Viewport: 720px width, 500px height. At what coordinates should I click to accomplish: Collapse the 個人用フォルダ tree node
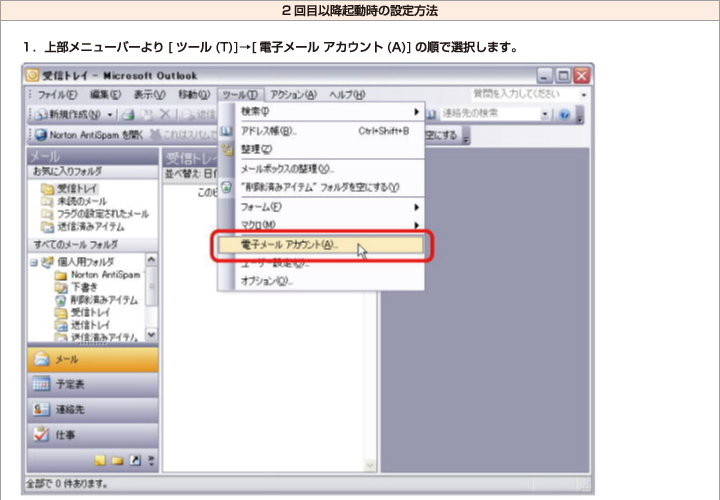tap(34, 263)
